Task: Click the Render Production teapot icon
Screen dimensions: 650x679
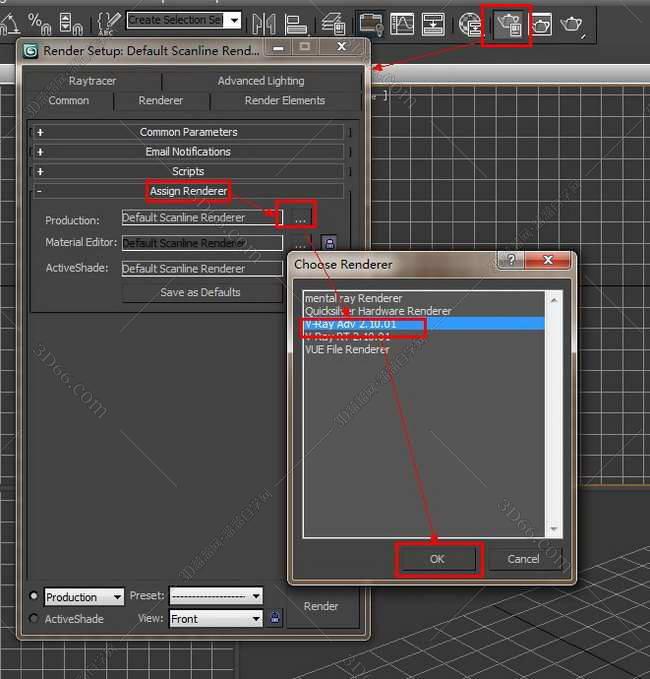Action: coord(572,25)
